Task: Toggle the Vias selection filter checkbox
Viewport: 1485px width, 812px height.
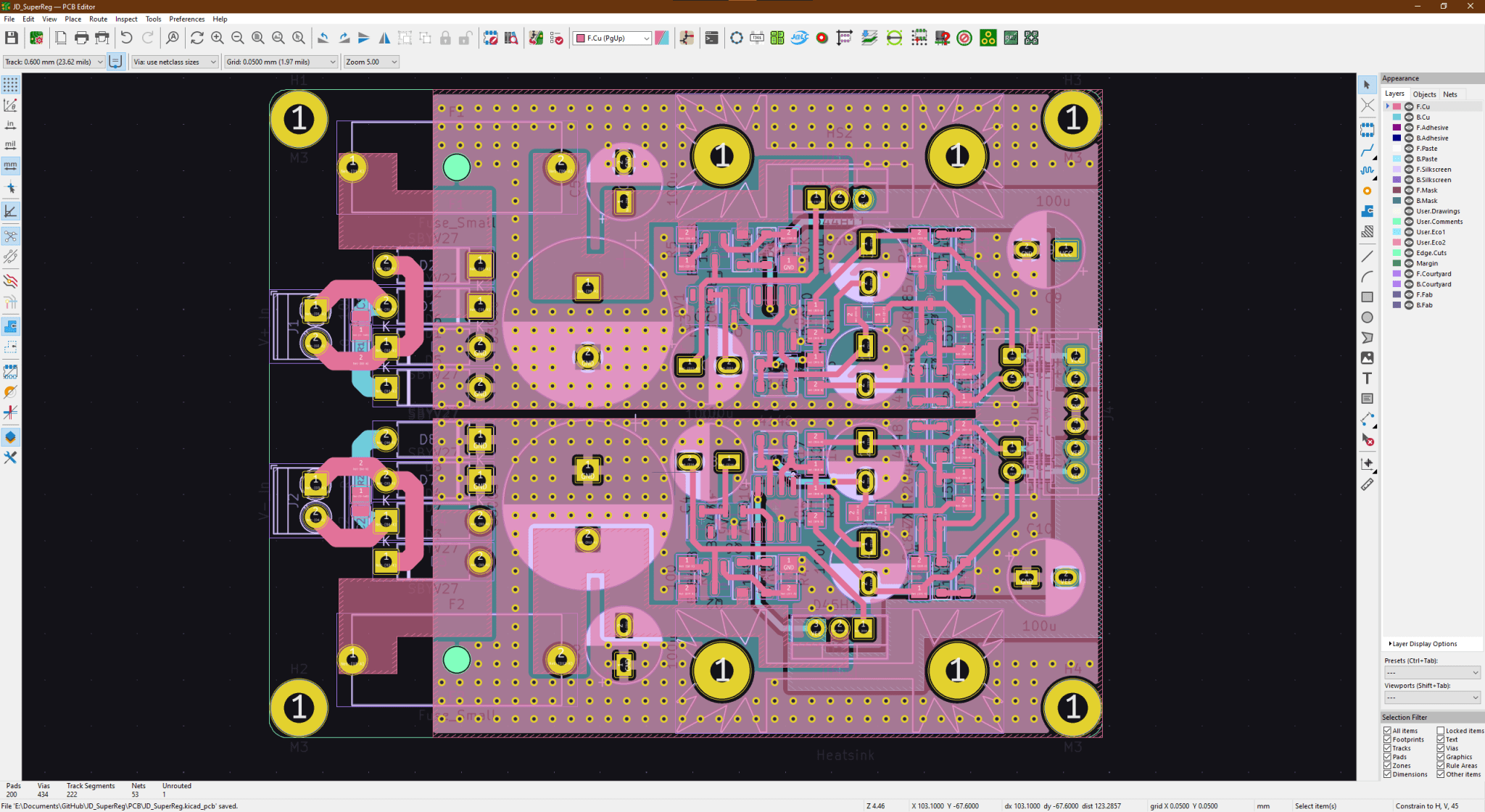Action: pyautogui.click(x=1441, y=748)
